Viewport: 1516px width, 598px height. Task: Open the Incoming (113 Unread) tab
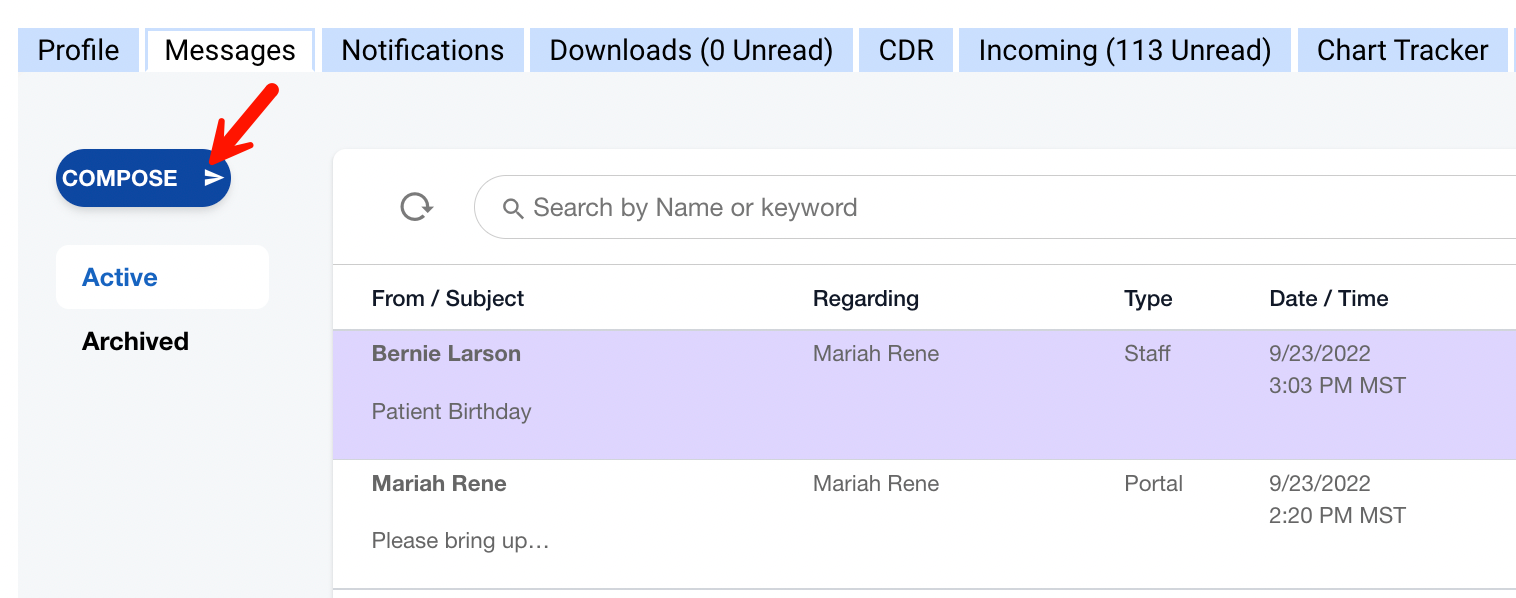[x=1124, y=50]
